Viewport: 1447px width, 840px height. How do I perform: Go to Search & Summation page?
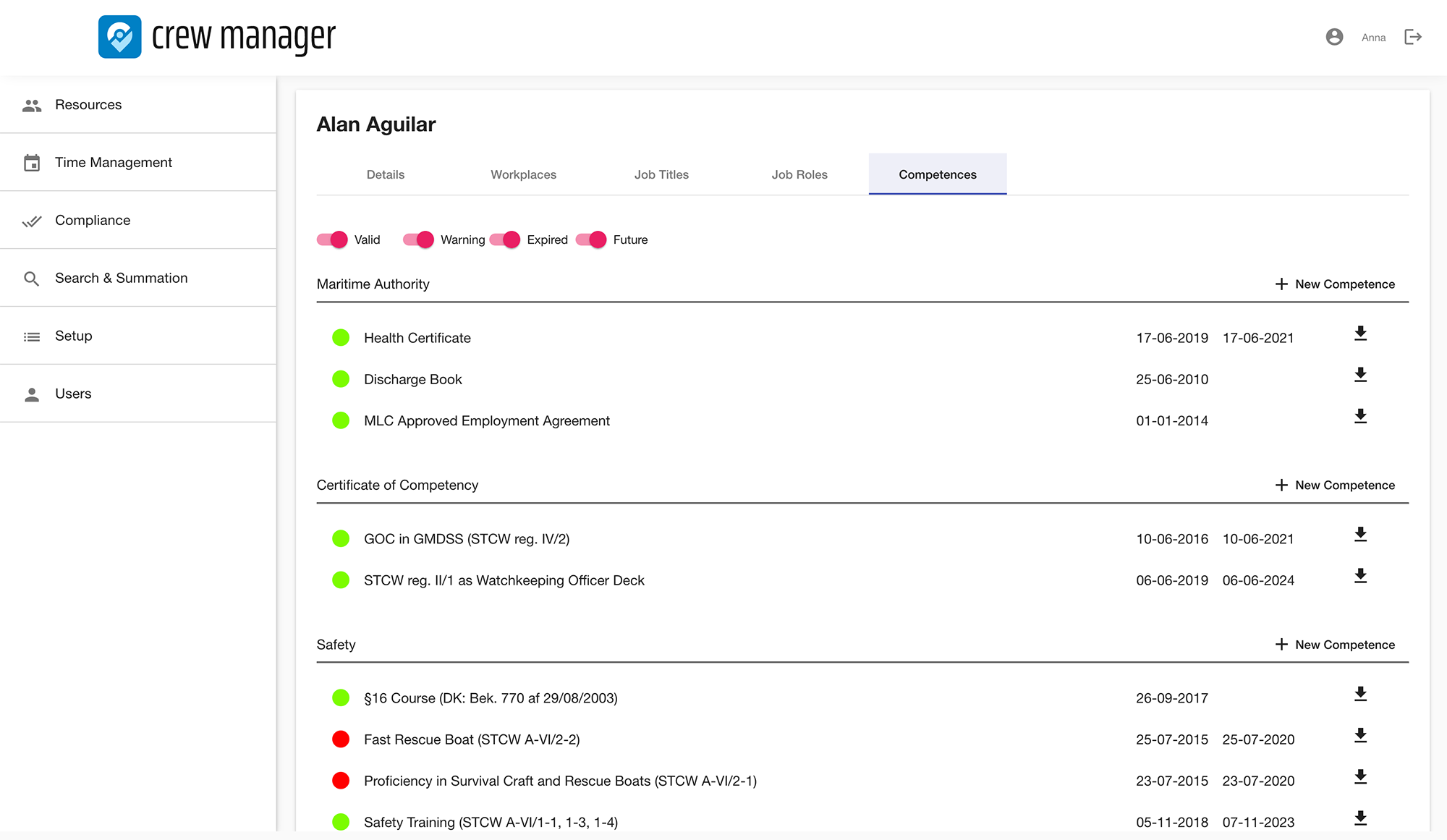[121, 279]
